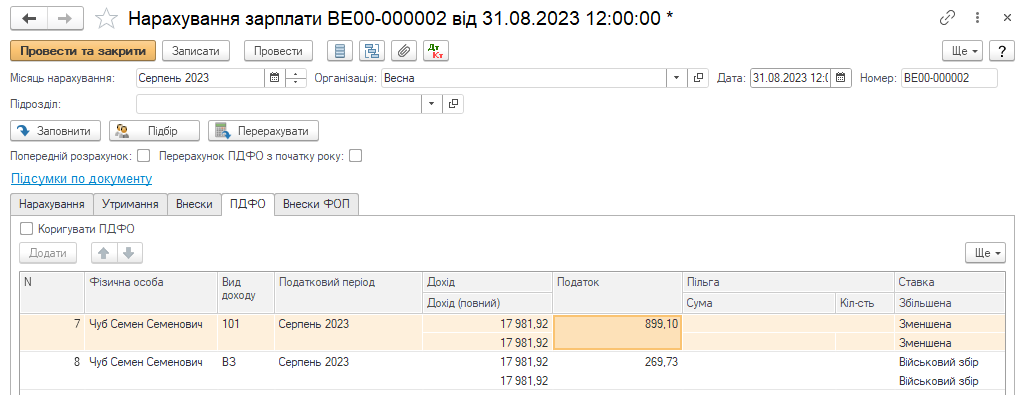Image resolution: width=1017 pixels, height=395 pixels.
Task: Toggle Перерахунок ПДФО з початку року
Action: pos(355,156)
